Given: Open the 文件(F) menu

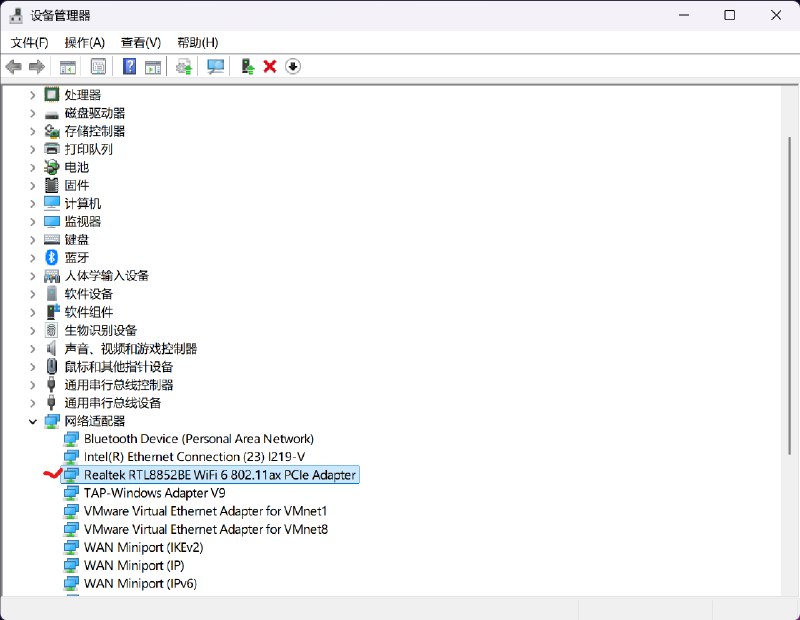Looking at the screenshot, I should pos(27,43).
